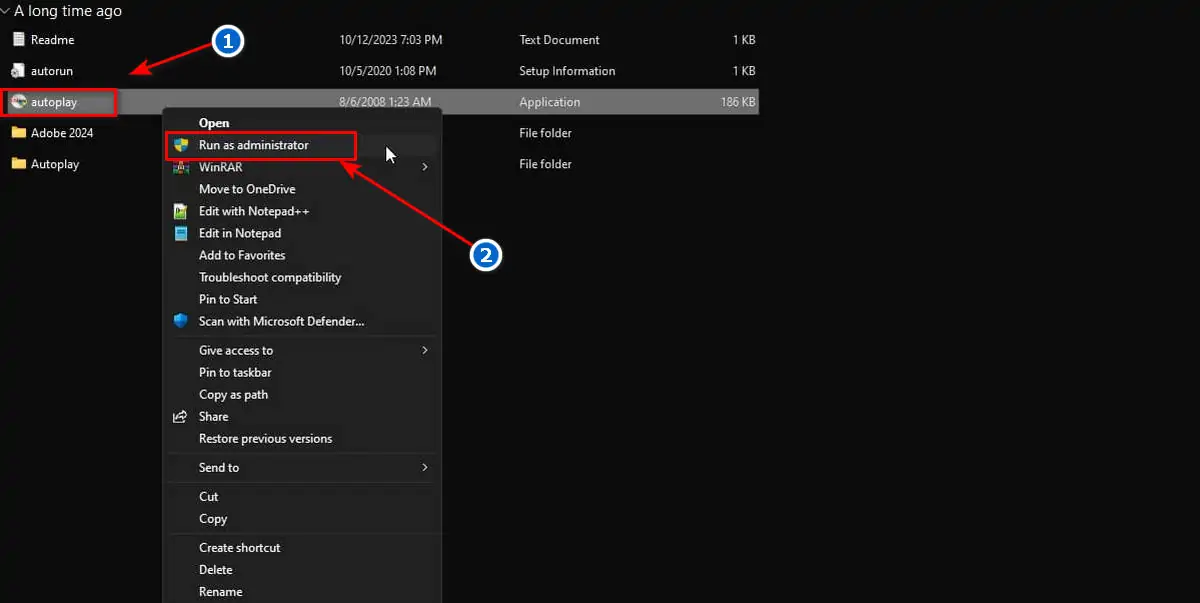Click the Autoplay folder icon

click(18, 164)
